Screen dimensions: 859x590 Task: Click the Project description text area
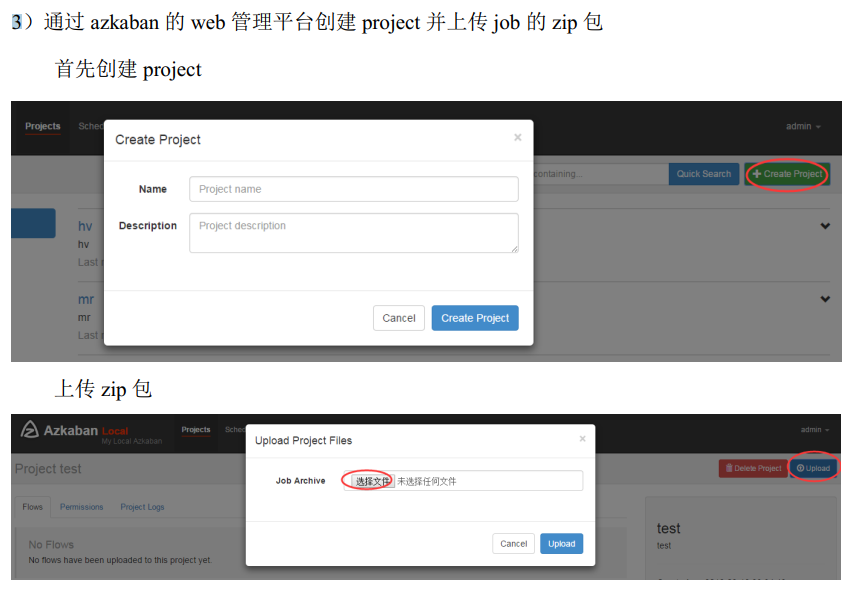click(x=353, y=233)
